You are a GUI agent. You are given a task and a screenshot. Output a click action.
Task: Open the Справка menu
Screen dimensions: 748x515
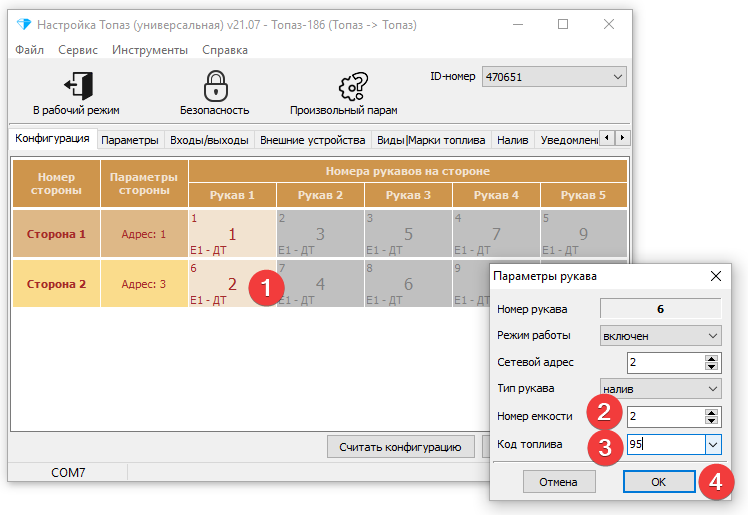[x=225, y=50]
